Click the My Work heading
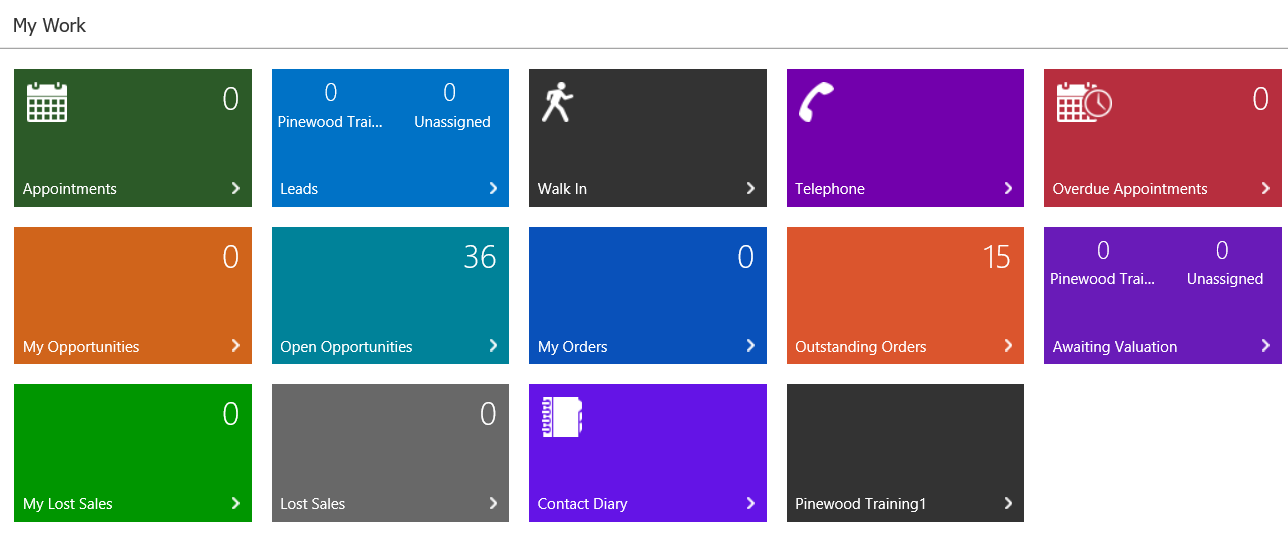 (x=50, y=26)
